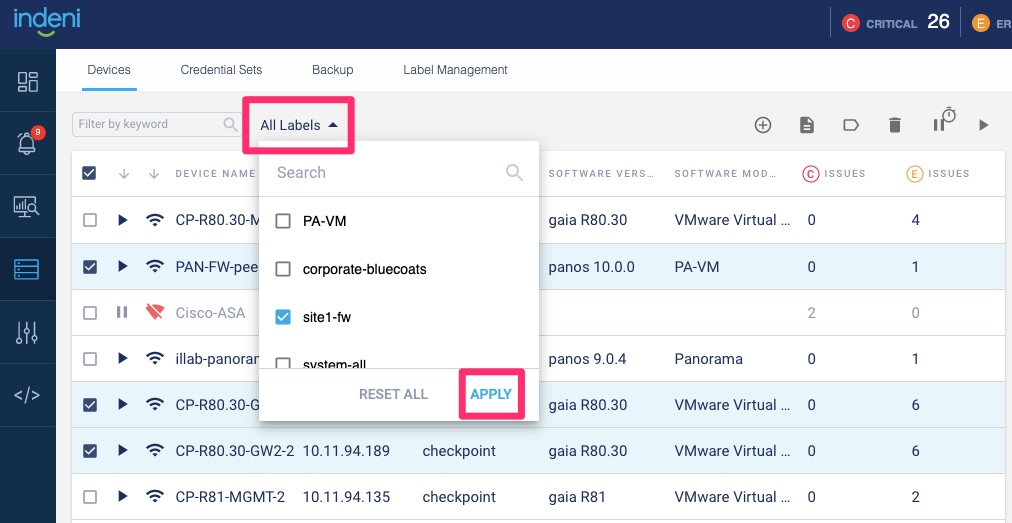1012x523 pixels.
Task: Open the dashboard icon in sidebar
Action: click(x=27, y=82)
